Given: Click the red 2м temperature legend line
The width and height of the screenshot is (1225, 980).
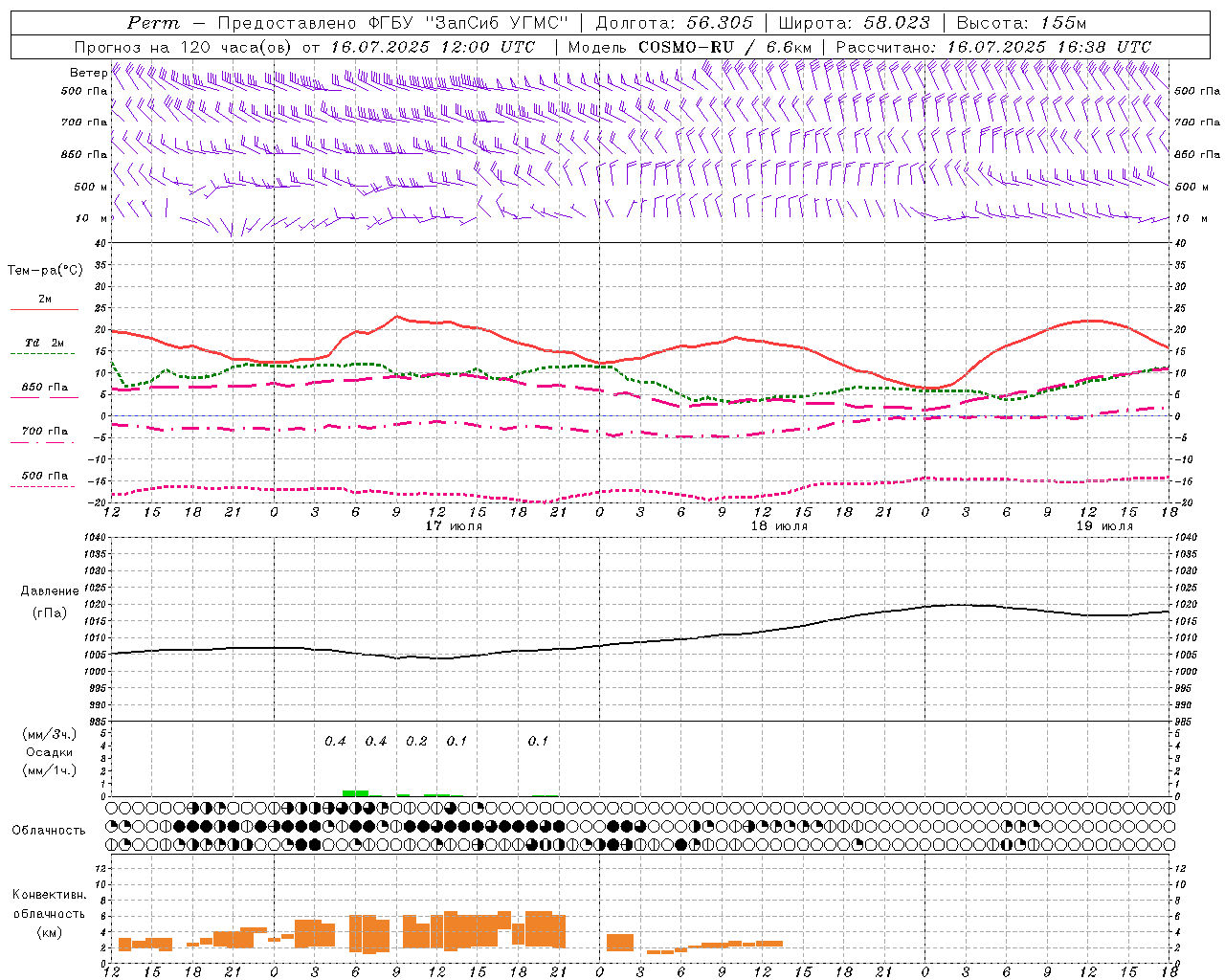Looking at the screenshot, I should click(x=44, y=309).
